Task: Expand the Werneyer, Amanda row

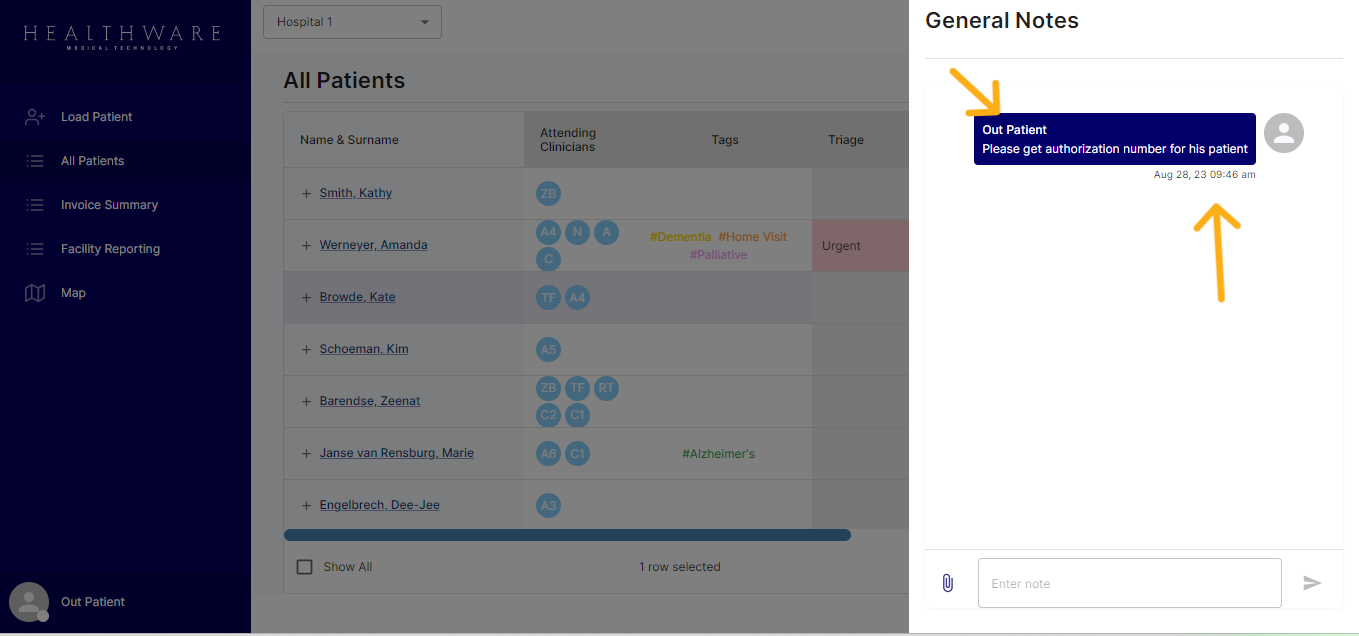Action: pos(306,245)
